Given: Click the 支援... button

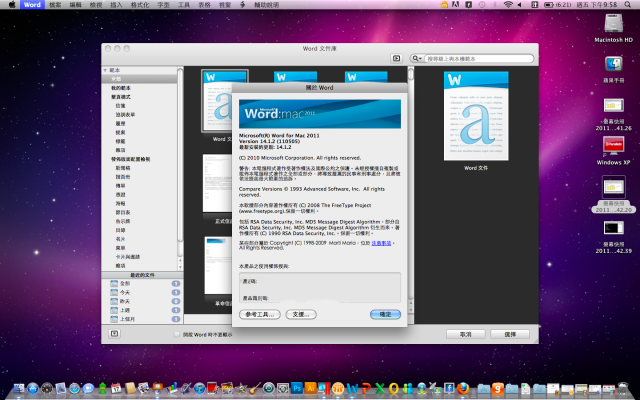Looking at the screenshot, I should coord(301,314).
